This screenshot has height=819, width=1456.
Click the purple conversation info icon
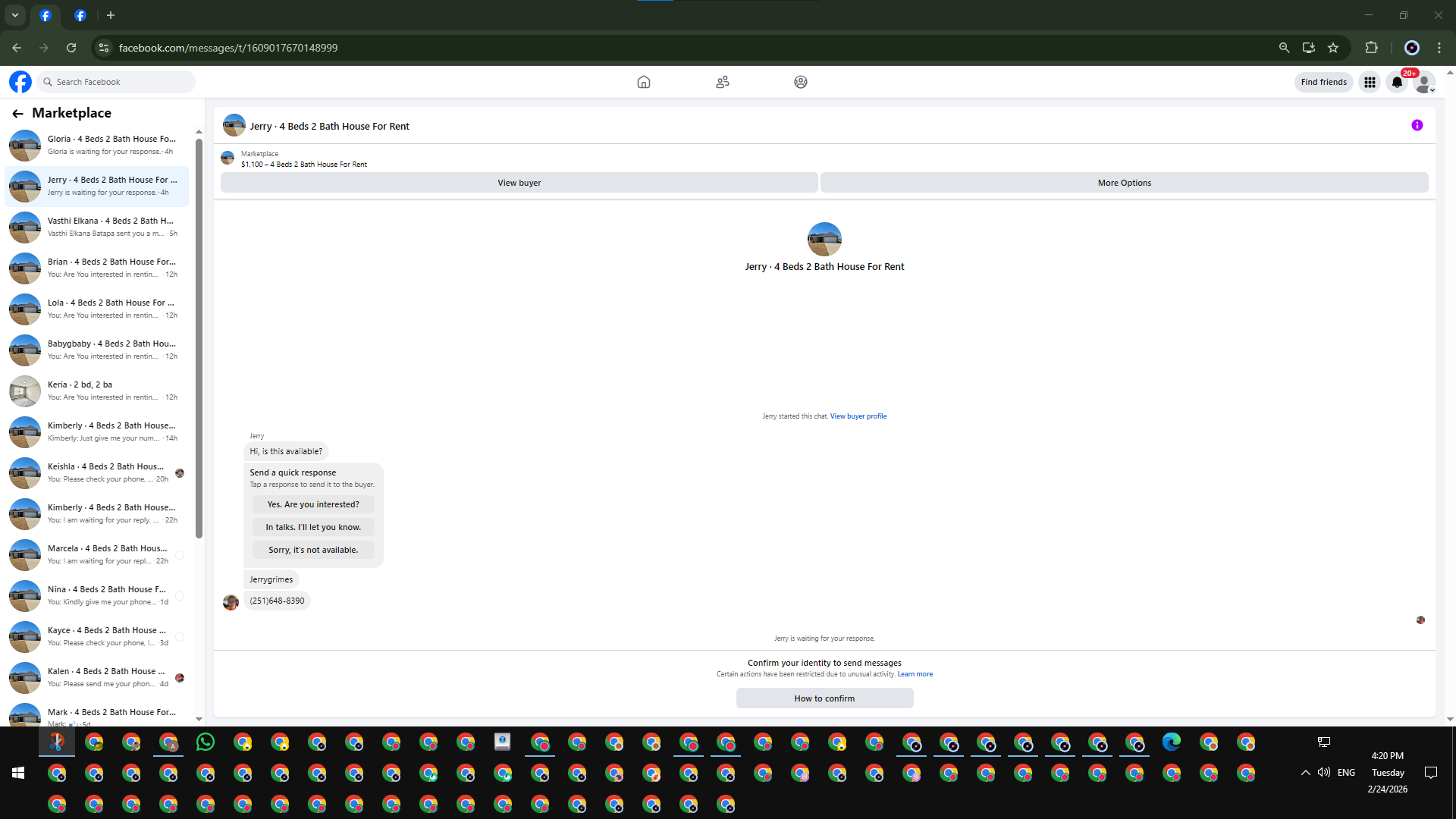1417,126
